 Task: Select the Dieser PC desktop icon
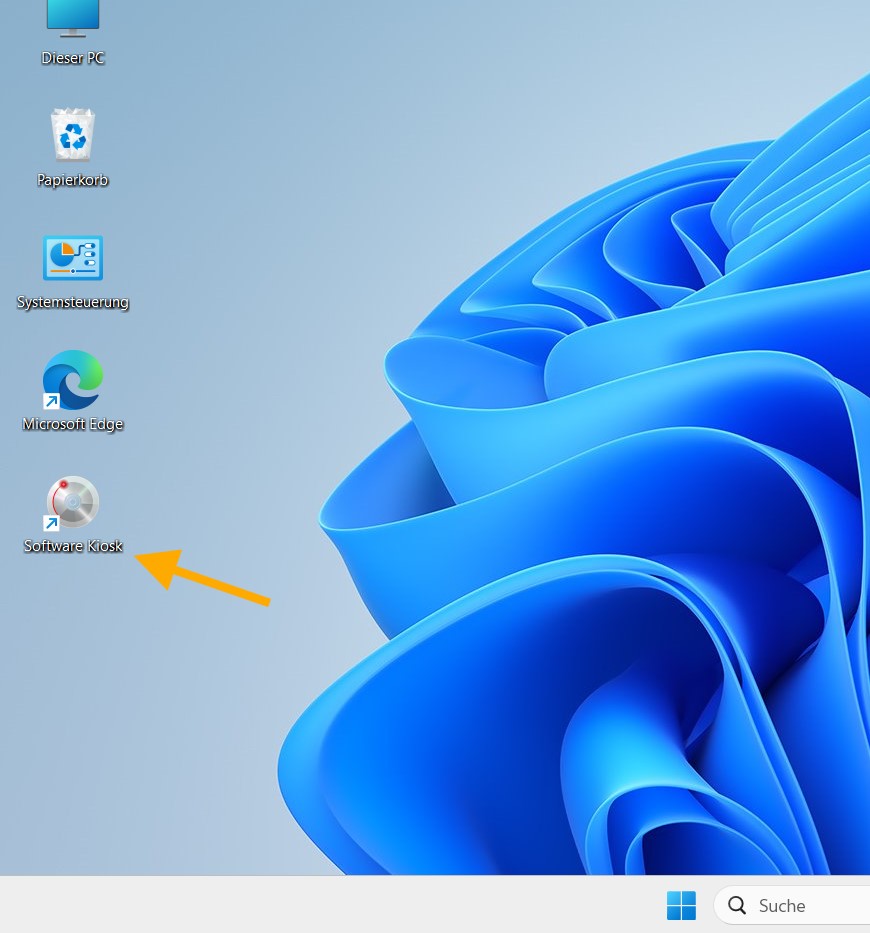coord(73,18)
